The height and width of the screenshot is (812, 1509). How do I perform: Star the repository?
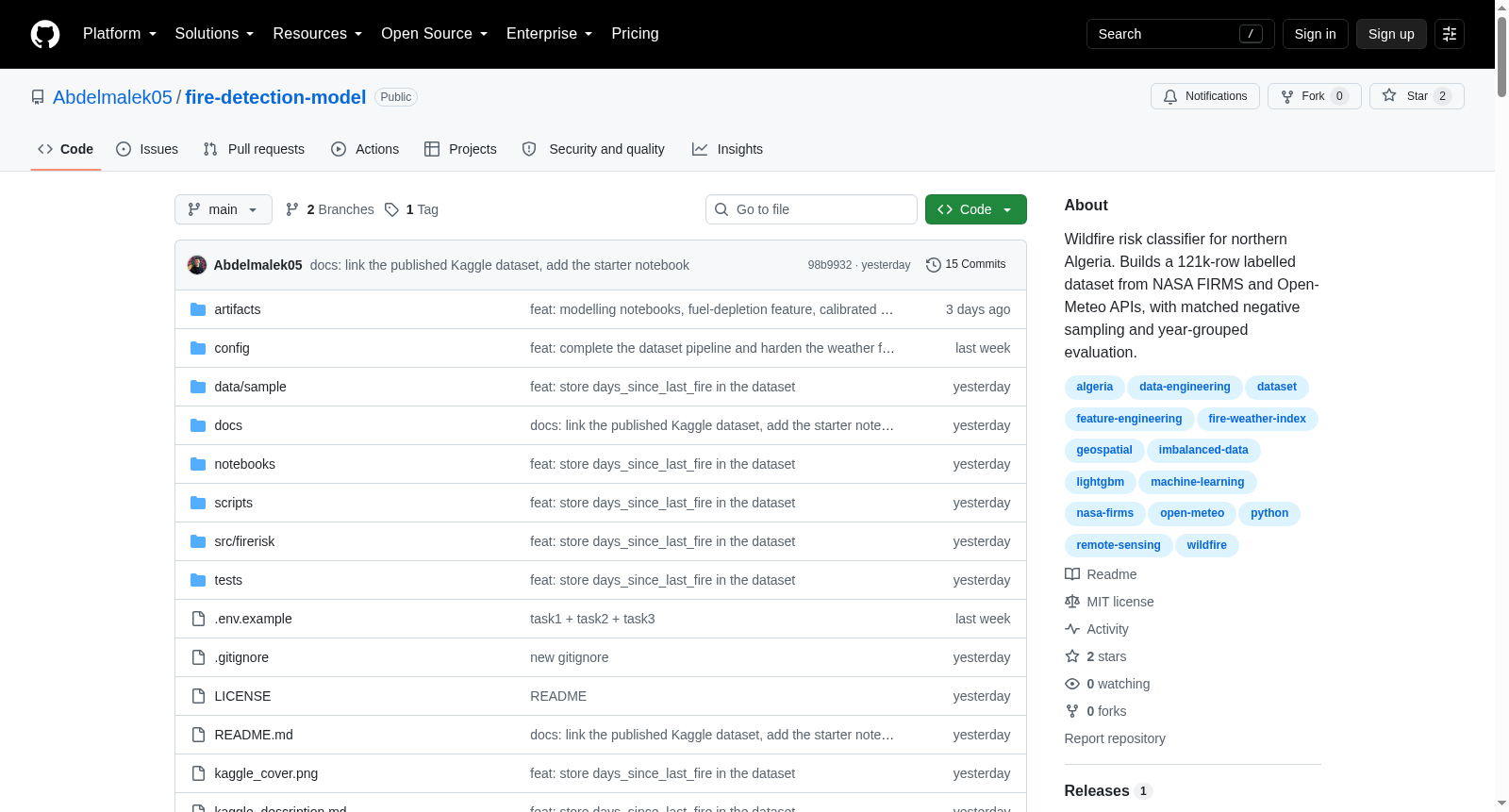[x=1417, y=96]
